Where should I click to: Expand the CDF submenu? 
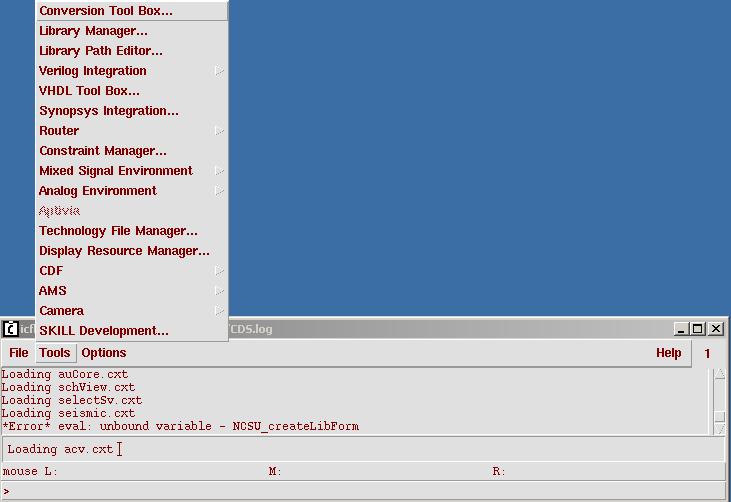(x=51, y=271)
